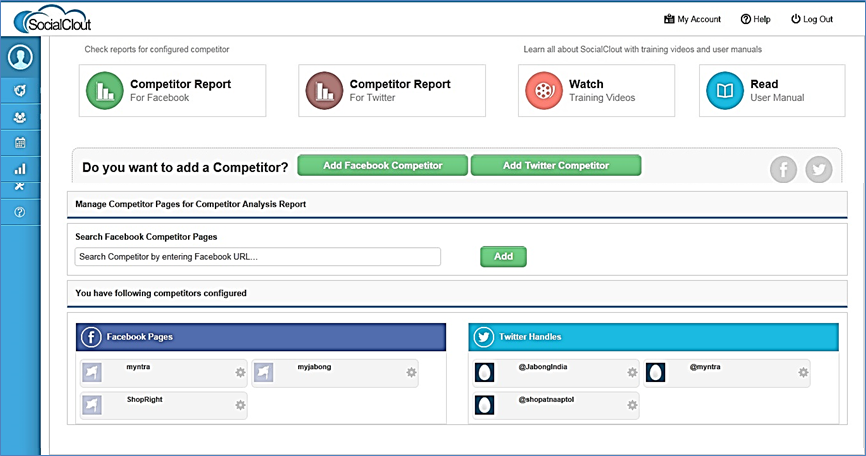Screen dimensions: 866x456
Task: Click the ShopRight page thumbnail
Action: coord(92,405)
